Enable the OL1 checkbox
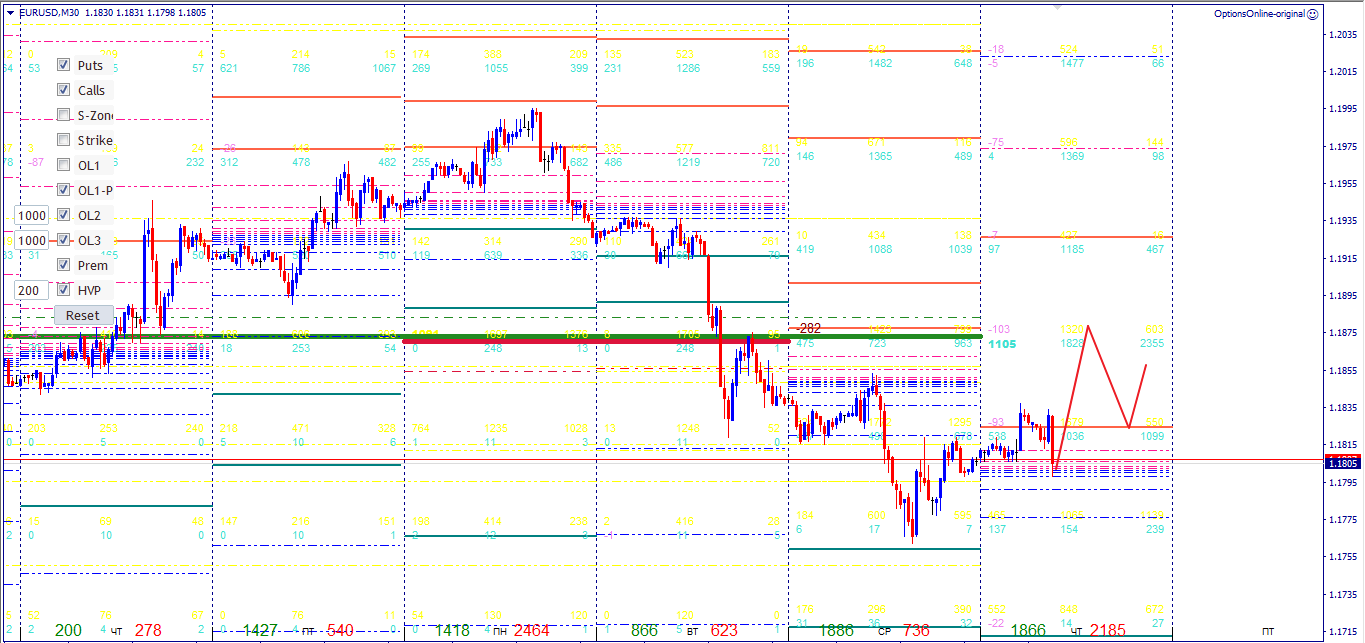Screen dimensions: 1365x643 pos(64,165)
